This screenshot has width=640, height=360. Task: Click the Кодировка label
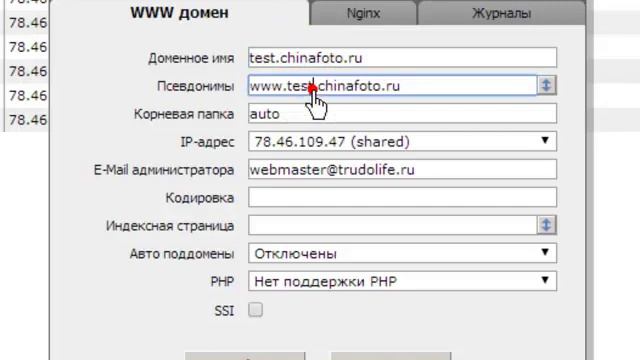[x=200, y=198]
